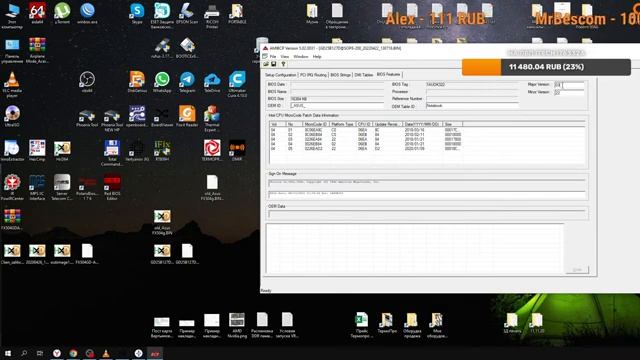640x360 pixels.
Task: Select the UltraISO desktop shortcut
Action: click(12, 117)
